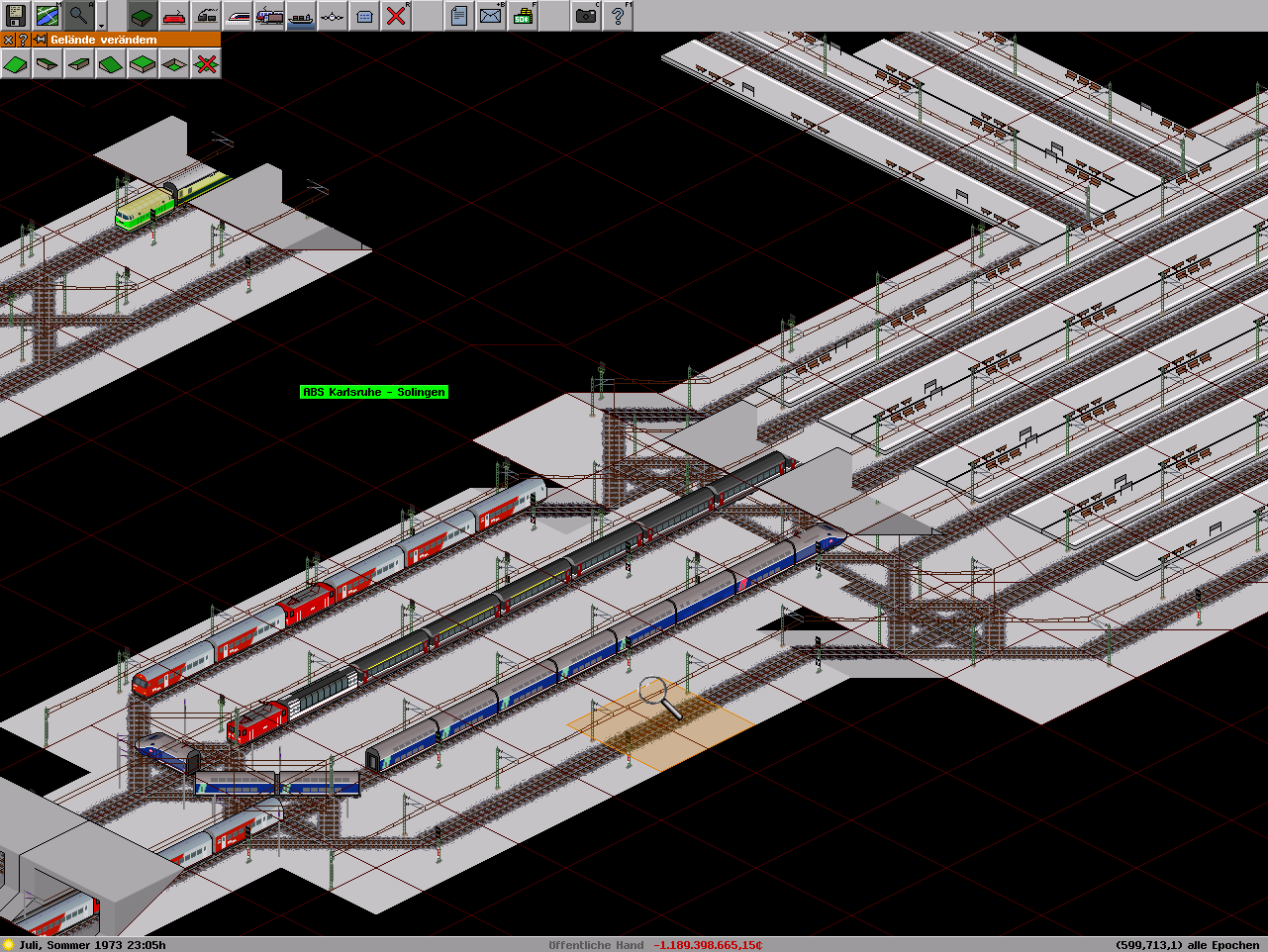The image size is (1268, 952).
Task: Select the magnifying glass query tool
Action: coord(78,16)
